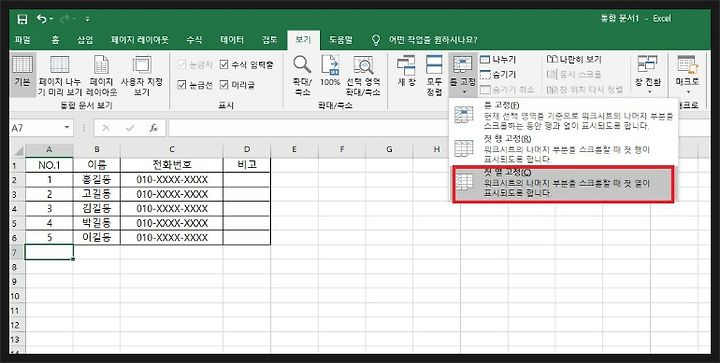Image resolution: width=720 pixels, height=363 pixels.
Task: Switch to the 홈 (Home) tab
Action: coord(55,40)
